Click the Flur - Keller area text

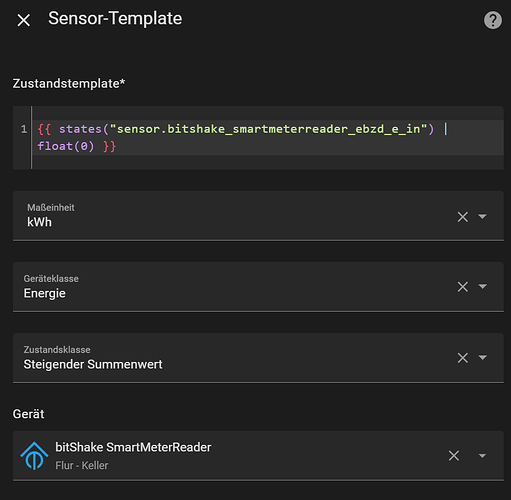(82, 465)
